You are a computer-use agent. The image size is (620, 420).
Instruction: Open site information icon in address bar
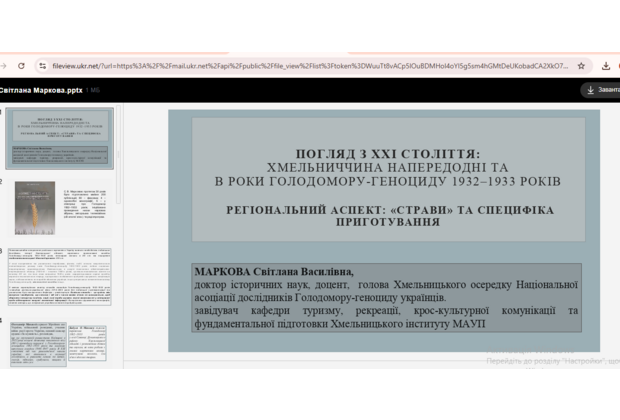pos(42,65)
